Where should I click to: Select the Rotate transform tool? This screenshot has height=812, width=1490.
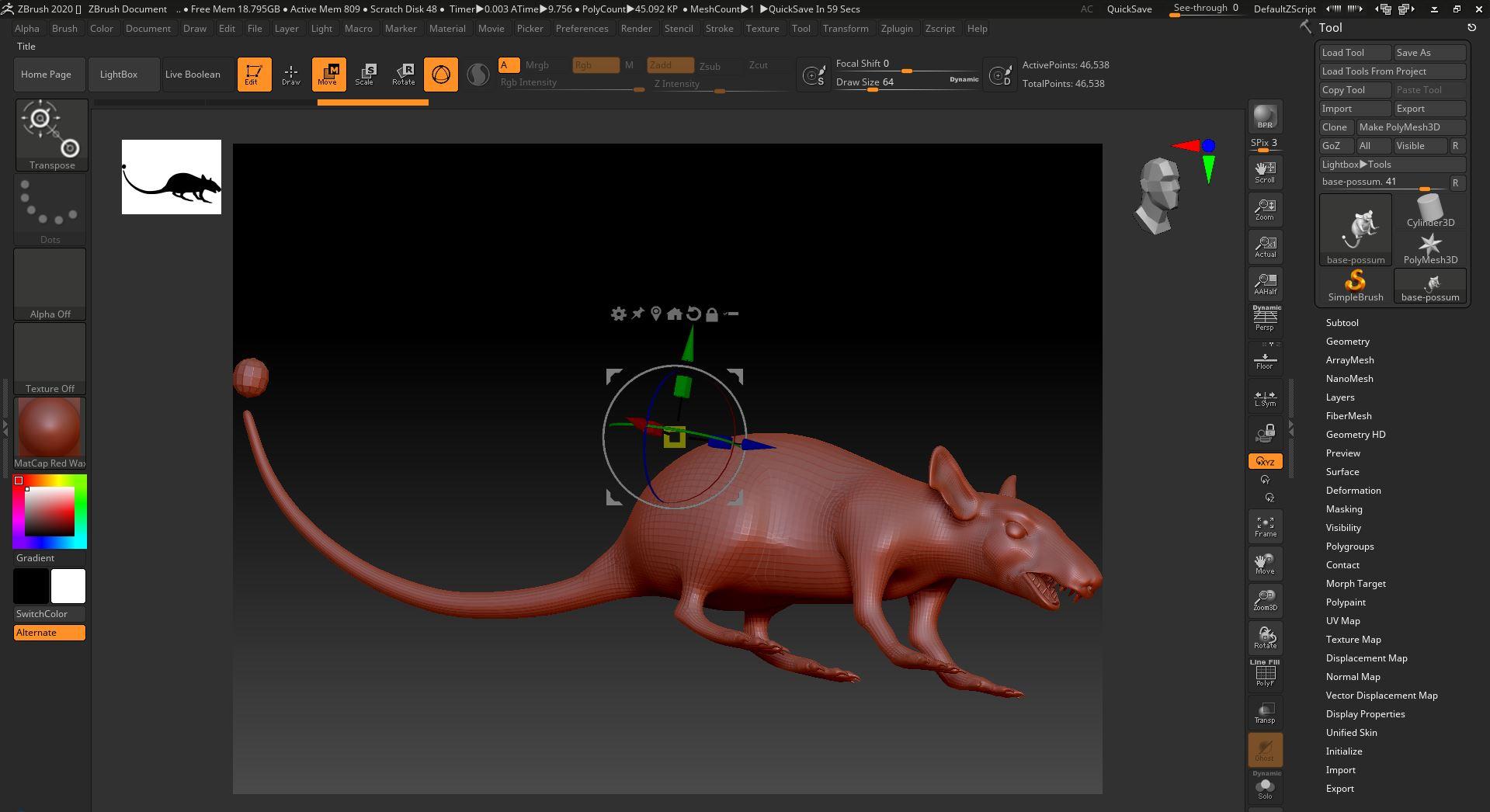403,75
